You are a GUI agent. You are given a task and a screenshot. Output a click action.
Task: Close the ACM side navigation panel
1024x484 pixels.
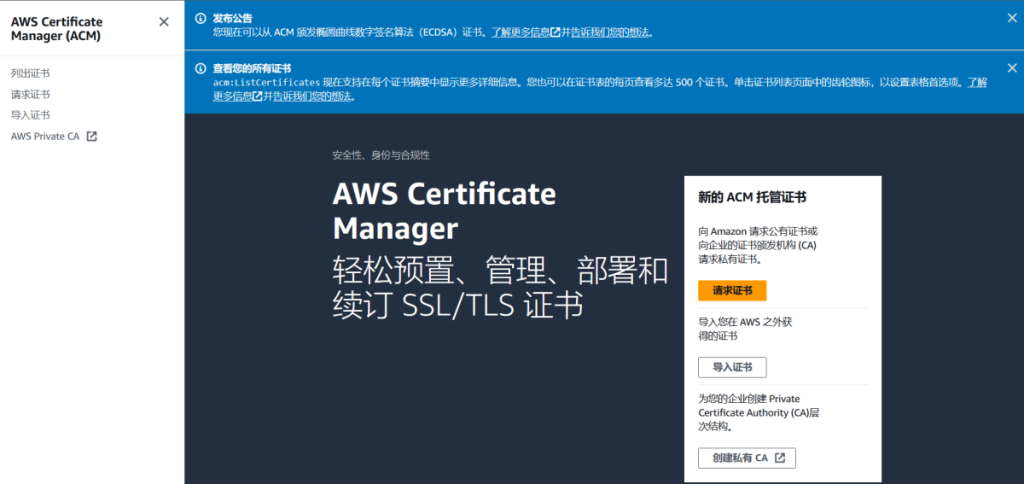click(164, 22)
